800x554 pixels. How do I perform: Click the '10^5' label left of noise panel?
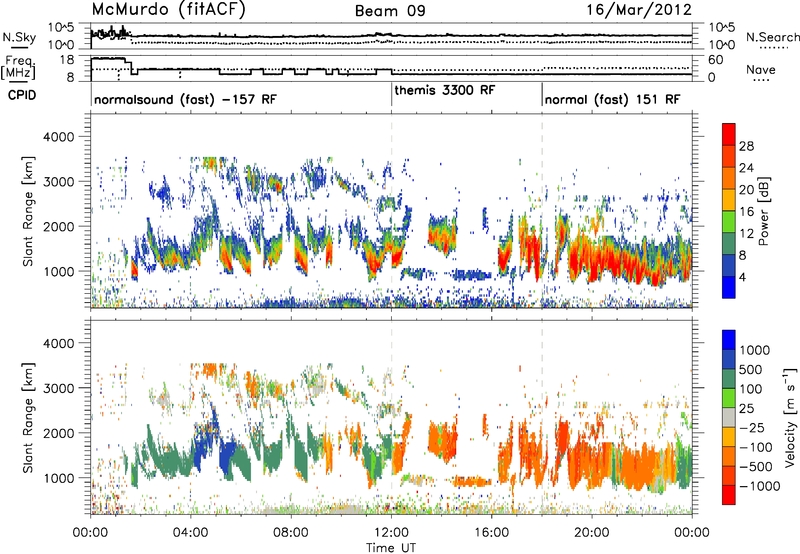tap(61, 28)
